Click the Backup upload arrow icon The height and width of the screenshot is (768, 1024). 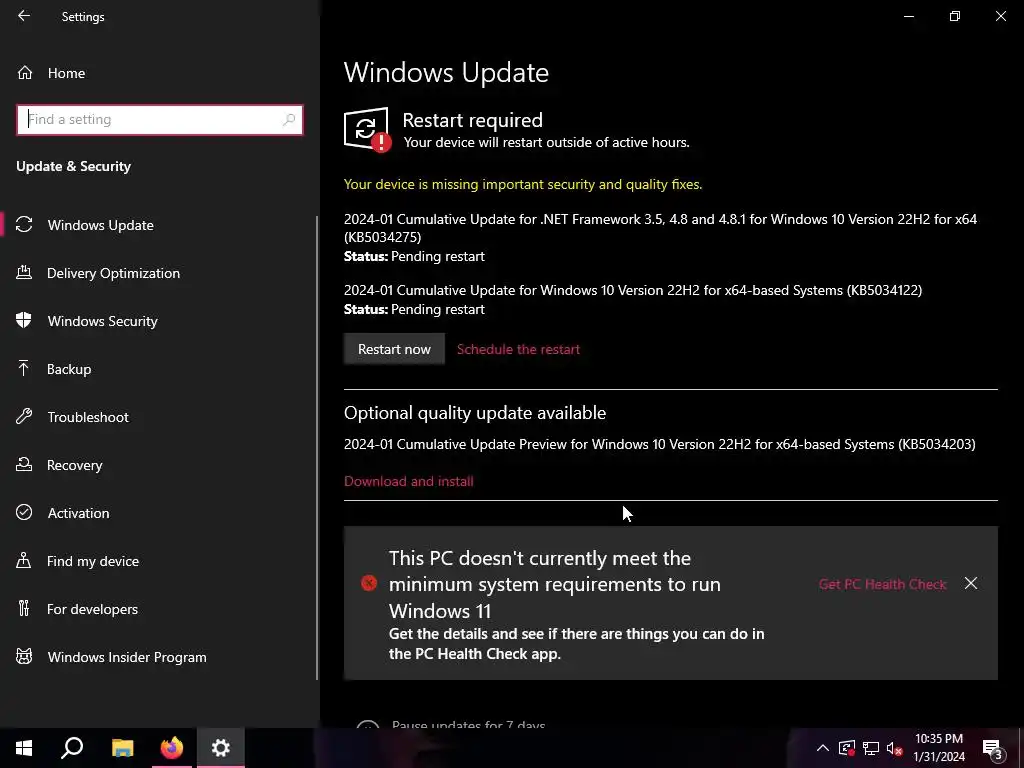pyautogui.click(x=24, y=368)
